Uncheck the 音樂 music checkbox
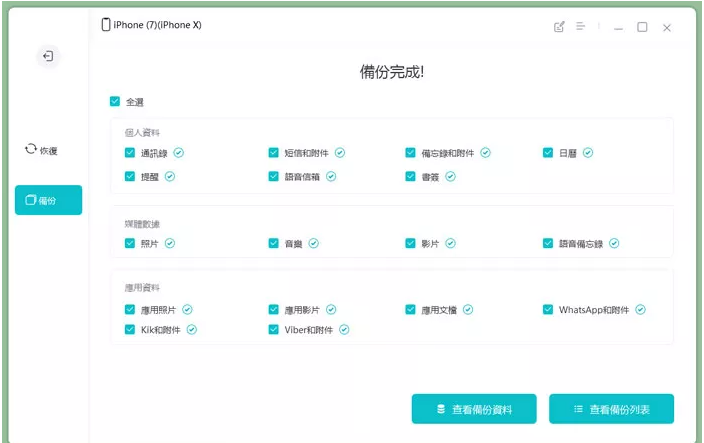This screenshot has height=443, width=704. tap(273, 243)
